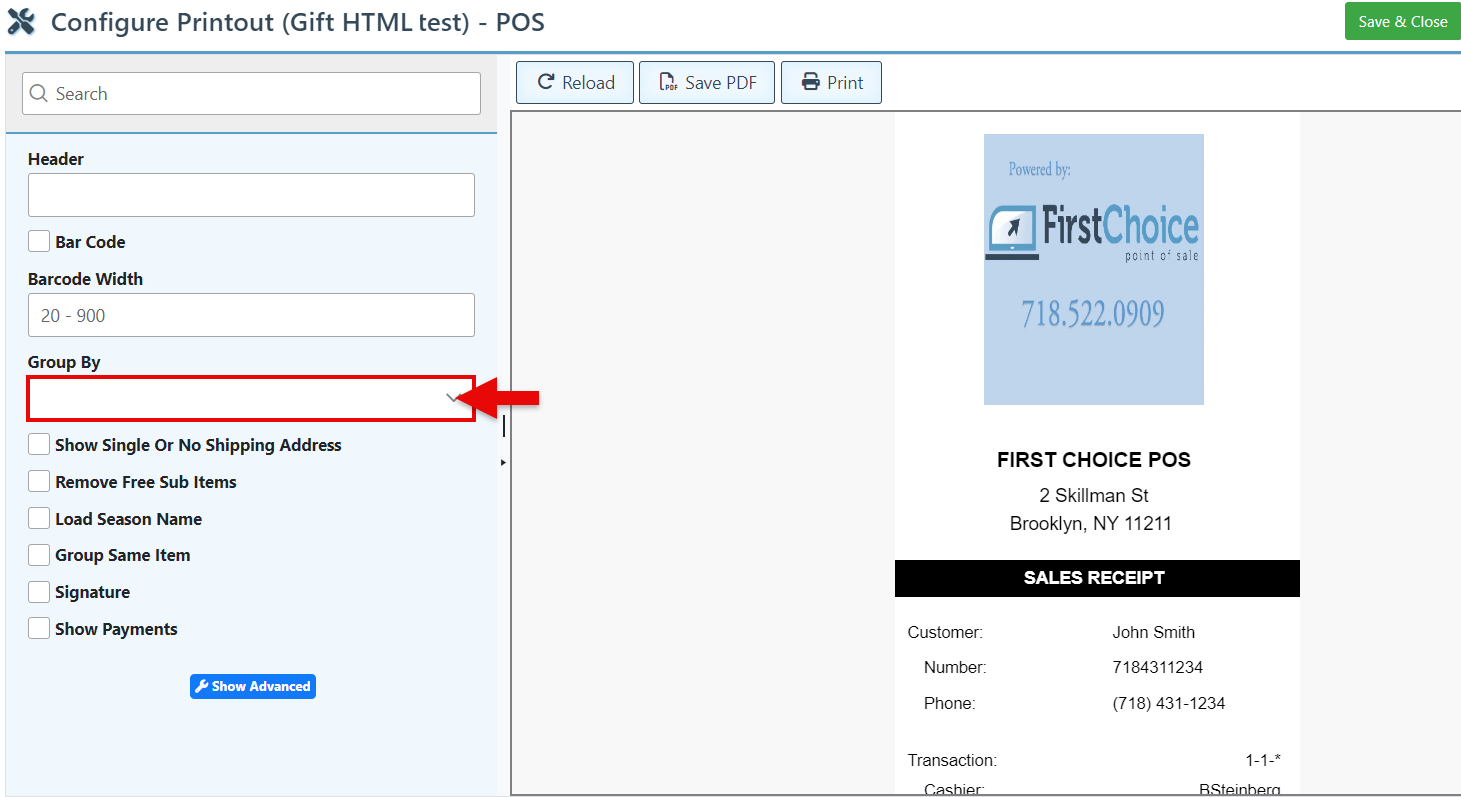1461x797 pixels.
Task: Enable Load Season Name checkbox
Action: pyautogui.click(x=39, y=519)
